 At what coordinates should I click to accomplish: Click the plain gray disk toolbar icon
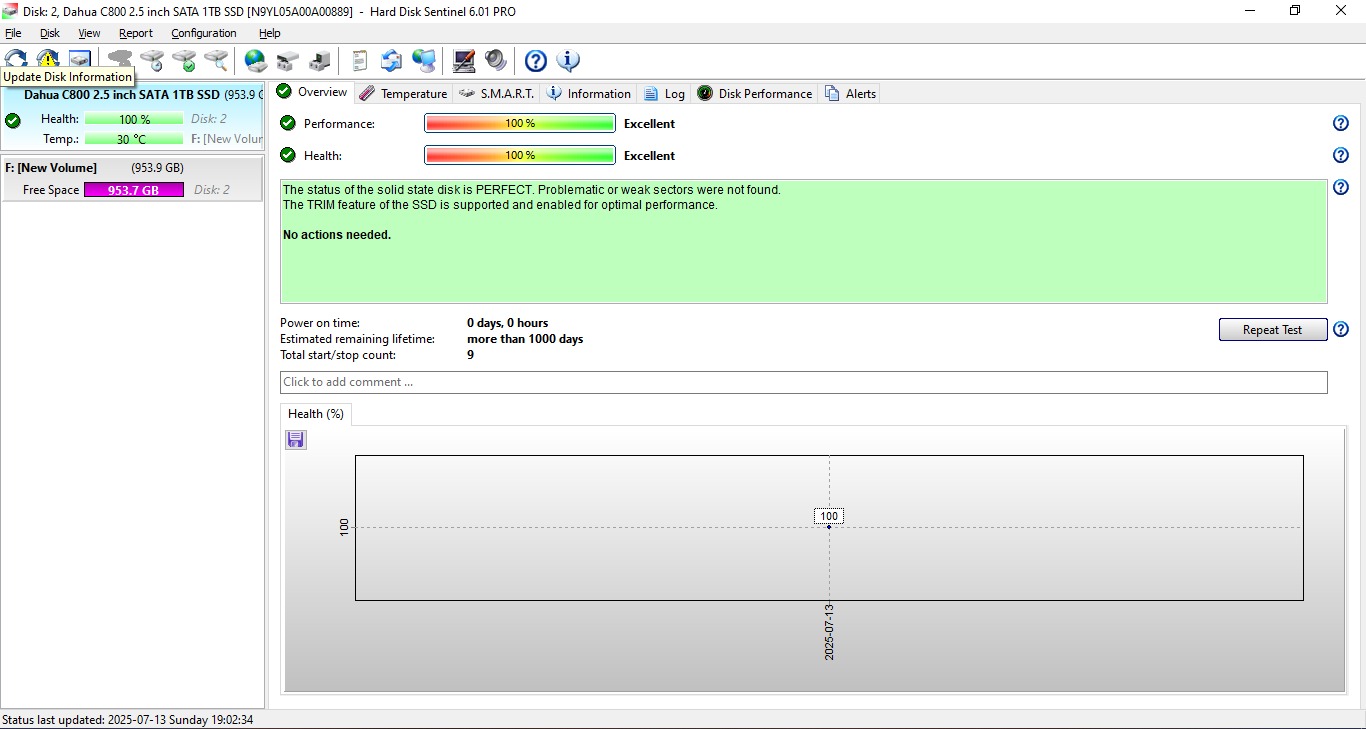(x=120, y=60)
